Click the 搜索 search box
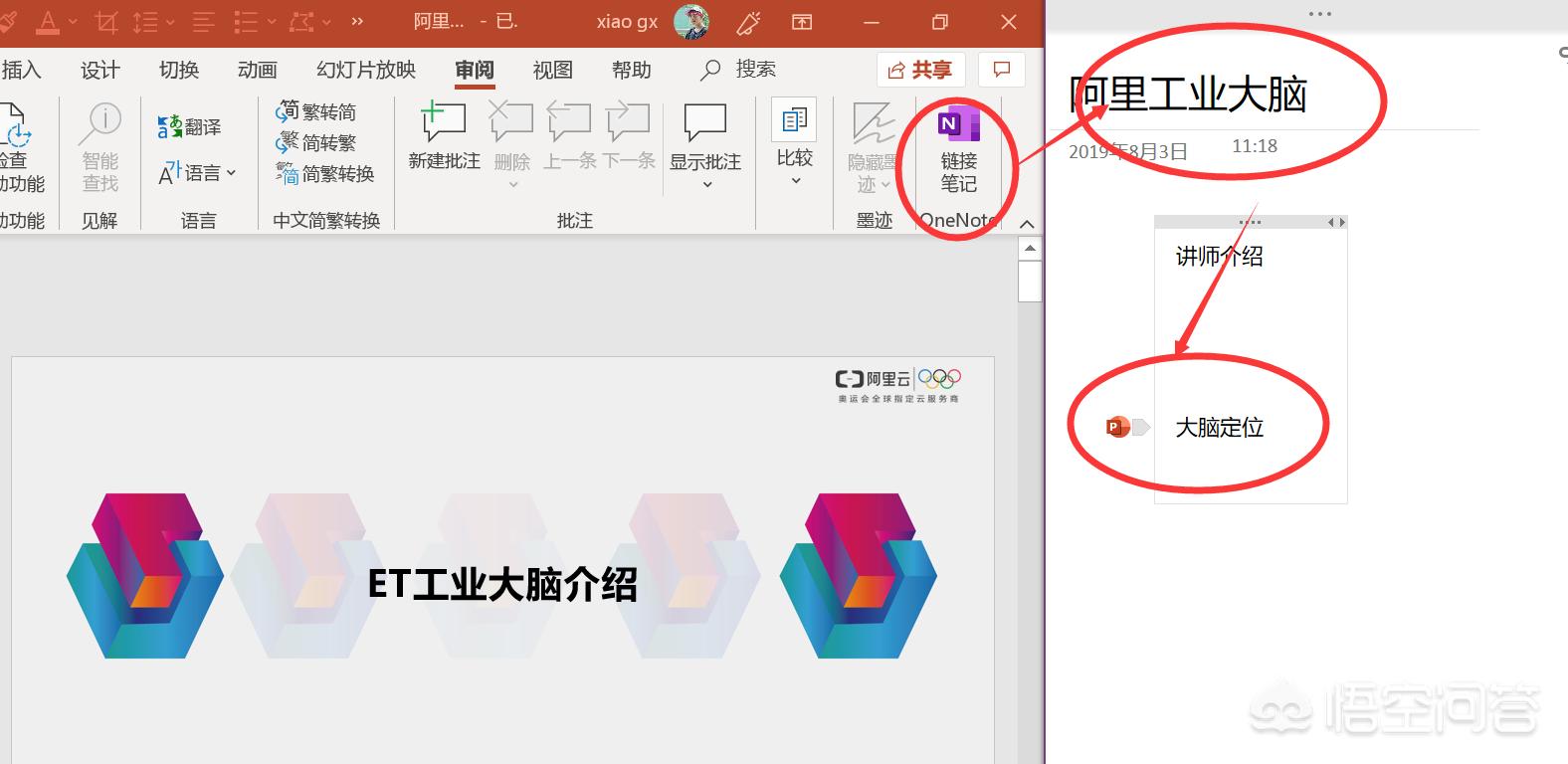1568x764 pixels. pyautogui.click(x=738, y=70)
